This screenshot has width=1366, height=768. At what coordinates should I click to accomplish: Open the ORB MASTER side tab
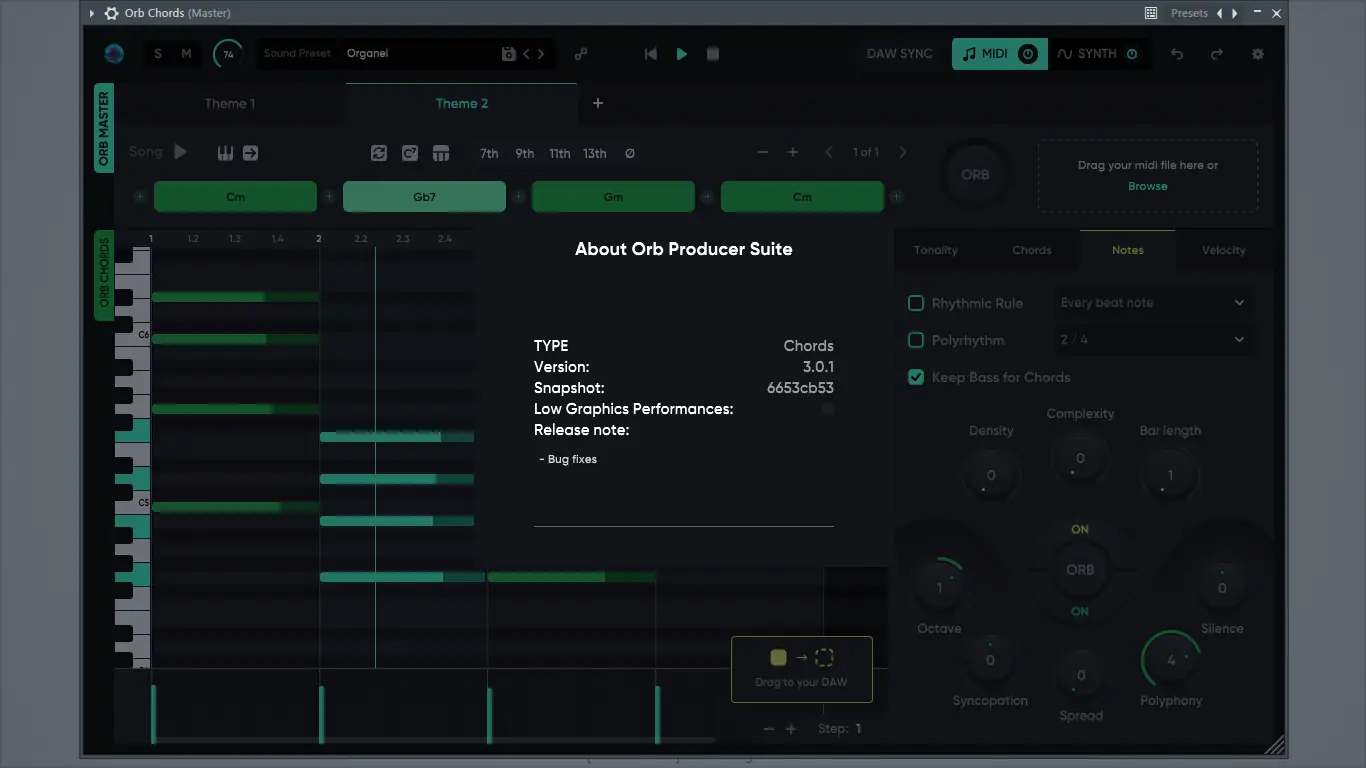tap(104, 128)
